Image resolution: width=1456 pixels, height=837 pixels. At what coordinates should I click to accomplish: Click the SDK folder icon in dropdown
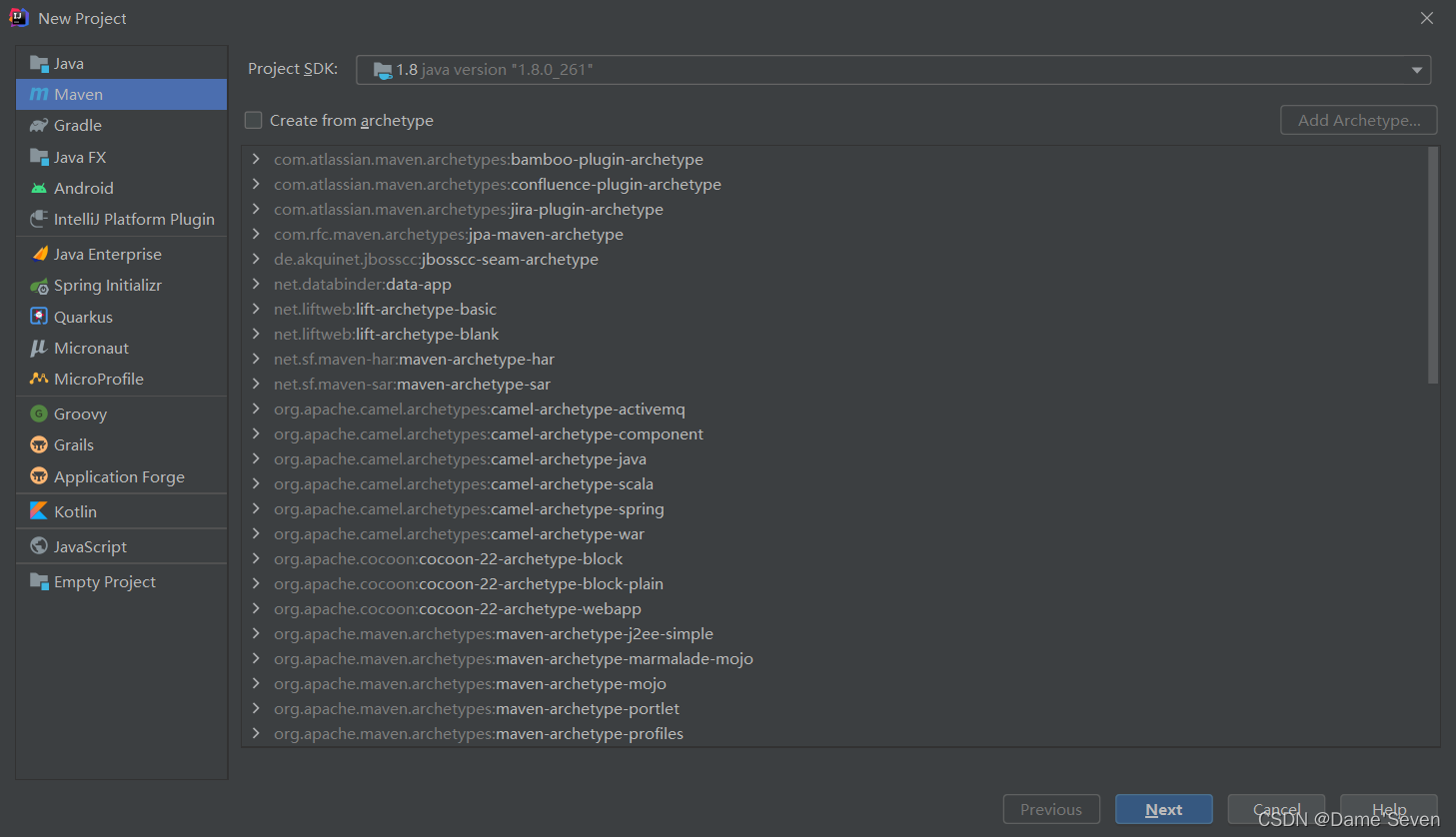point(383,70)
